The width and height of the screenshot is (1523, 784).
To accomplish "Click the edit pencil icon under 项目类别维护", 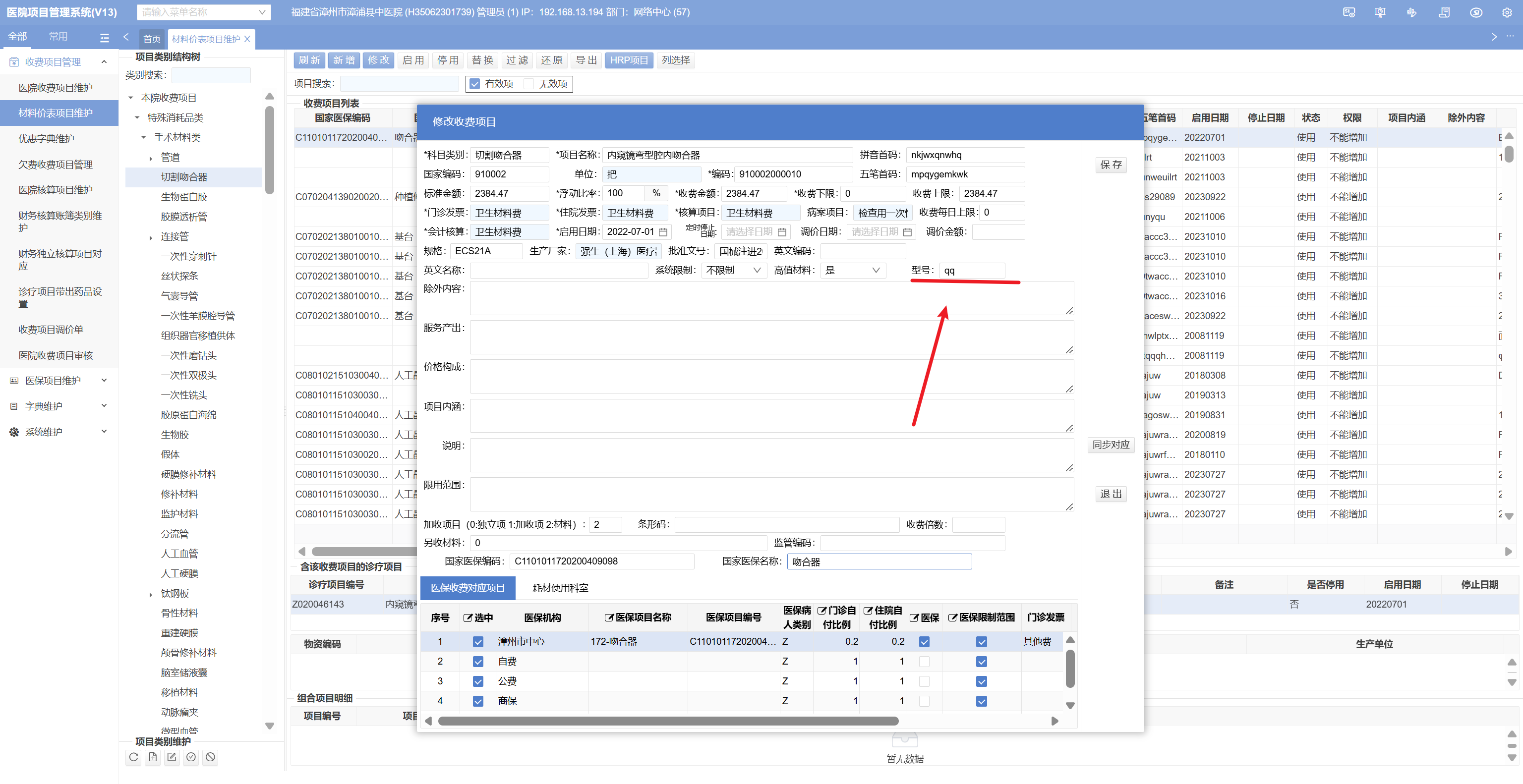I will click(x=172, y=757).
